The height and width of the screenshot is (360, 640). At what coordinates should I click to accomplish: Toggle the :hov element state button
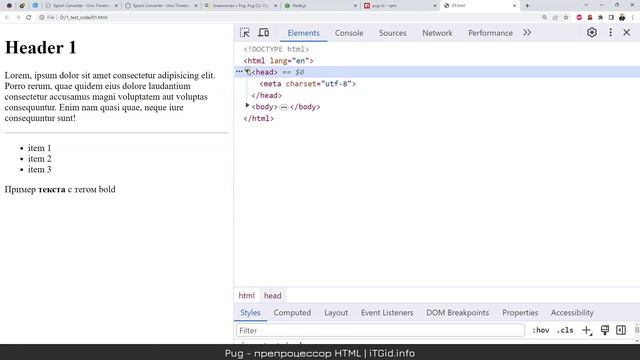click(x=540, y=330)
